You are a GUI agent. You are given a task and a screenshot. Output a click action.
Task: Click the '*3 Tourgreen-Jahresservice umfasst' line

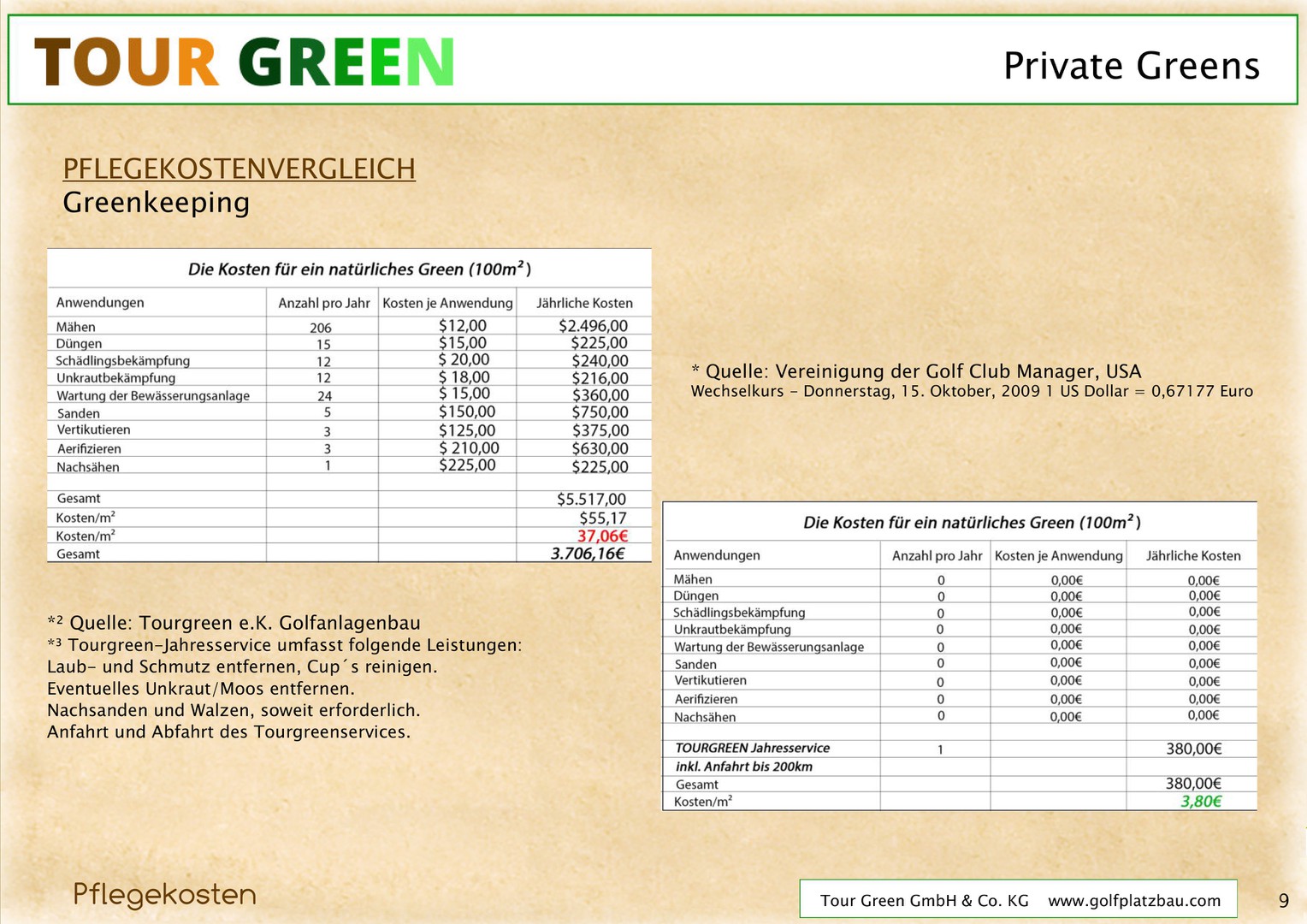click(x=284, y=645)
